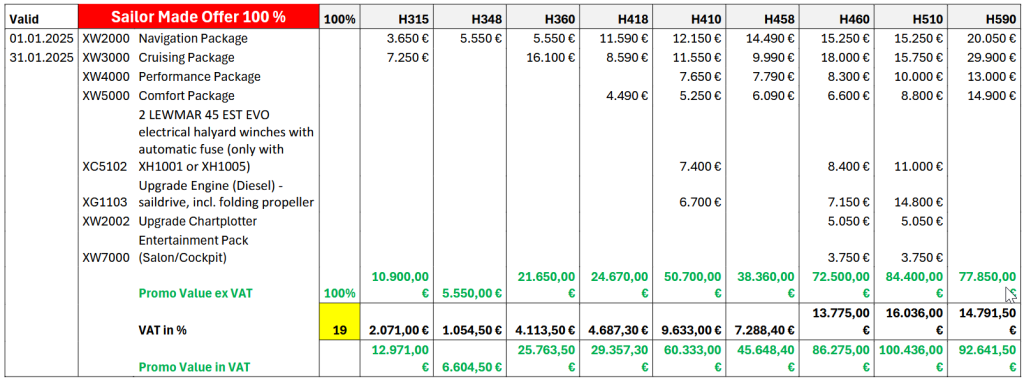Click the 'Promo Value in VAT' label
Image resolution: width=1024 pixels, height=381 pixels.
pos(194,368)
